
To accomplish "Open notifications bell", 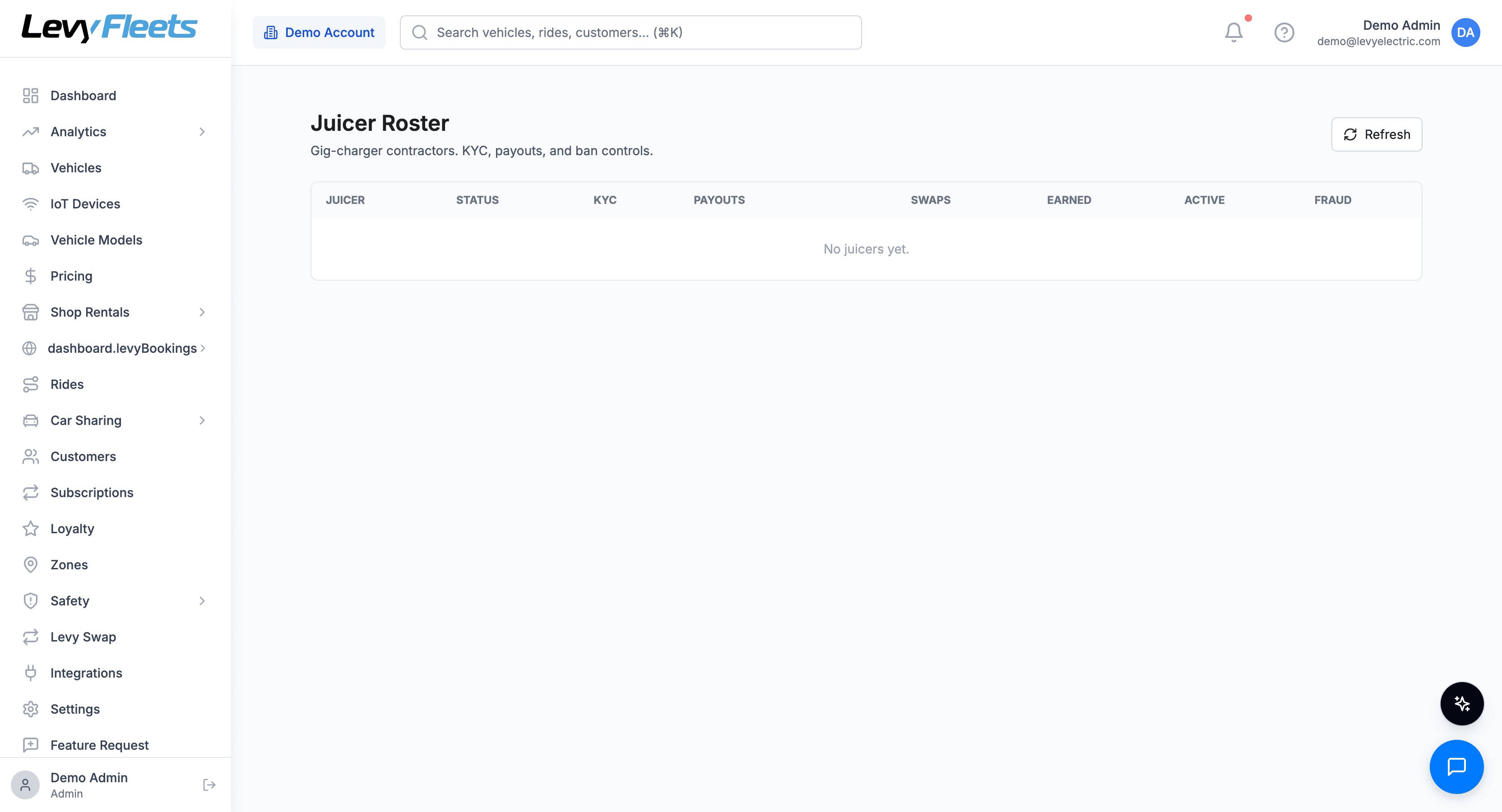I will pyautogui.click(x=1234, y=32).
